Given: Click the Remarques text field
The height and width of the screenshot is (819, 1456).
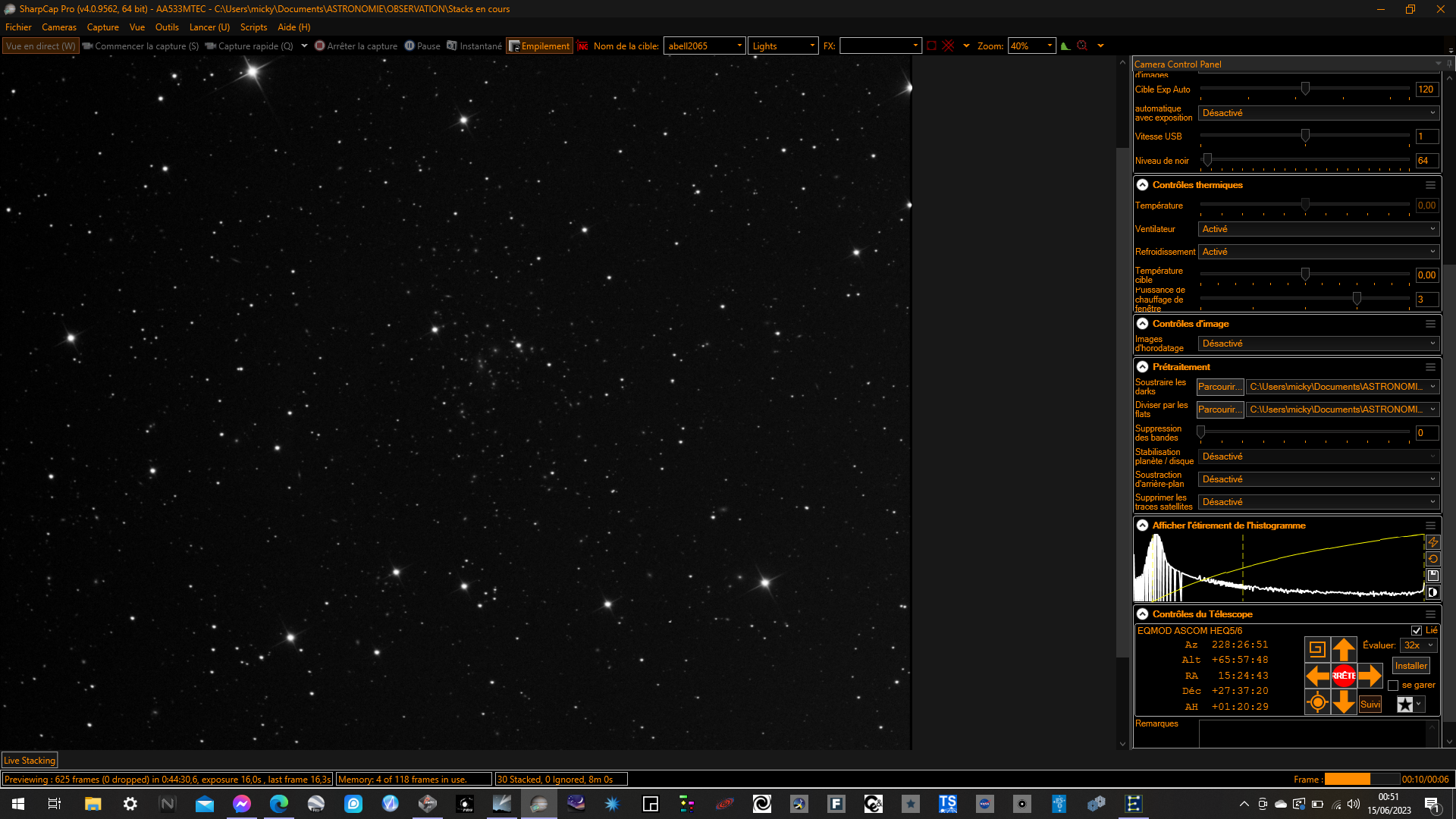Looking at the screenshot, I should [x=1318, y=733].
